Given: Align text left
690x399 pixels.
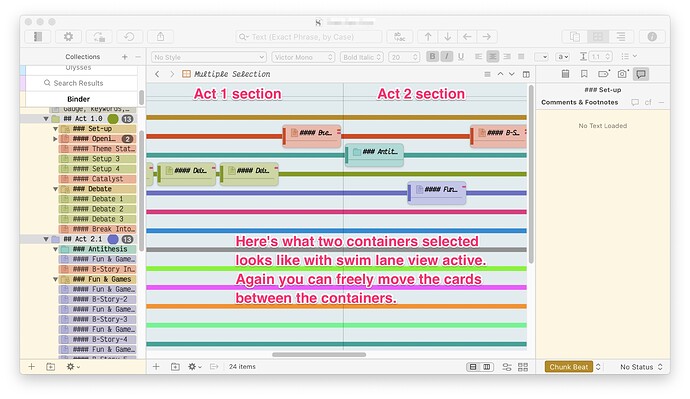Looking at the screenshot, I should tap(479, 56).
